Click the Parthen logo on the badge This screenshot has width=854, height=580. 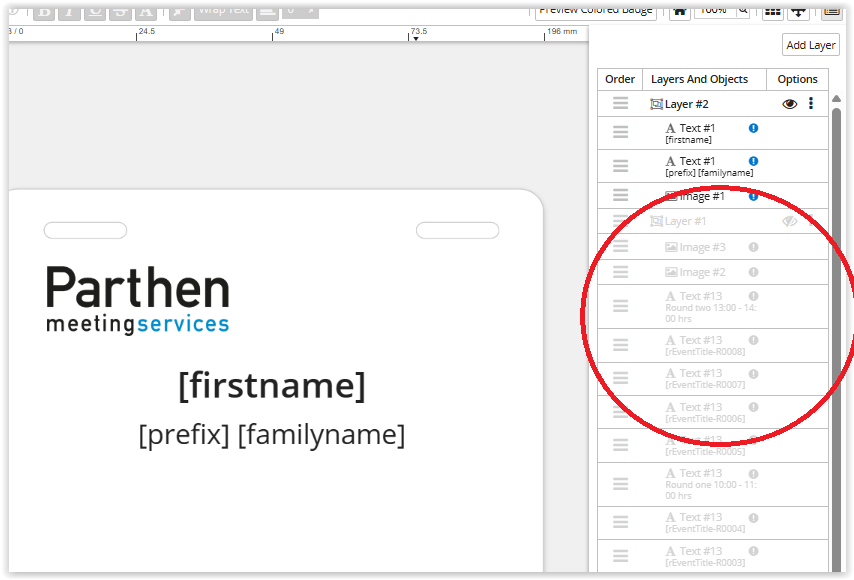click(x=138, y=299)
